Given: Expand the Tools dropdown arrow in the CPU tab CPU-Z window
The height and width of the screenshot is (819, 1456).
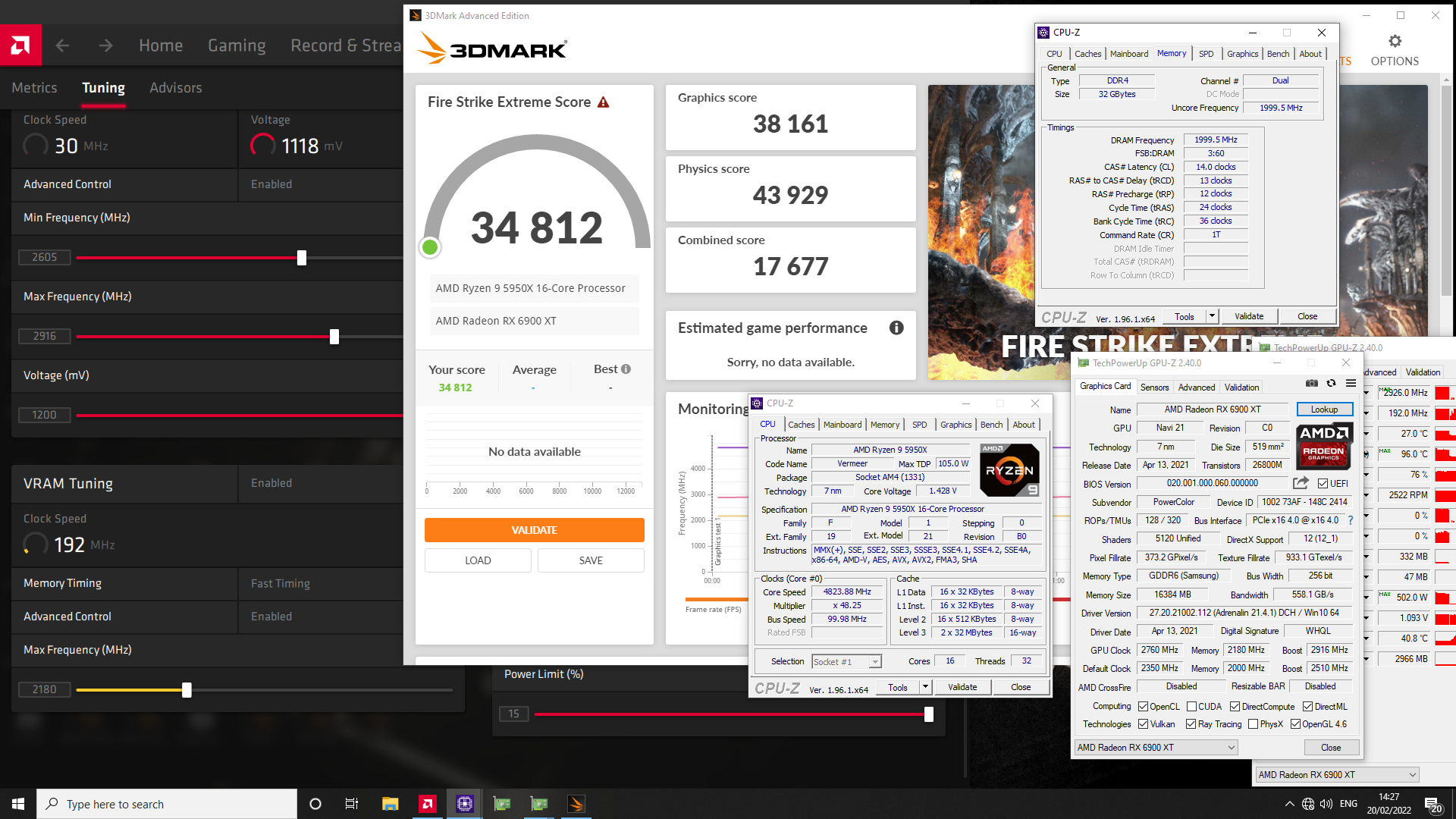Looking at the screenshot, I should 925,687.
